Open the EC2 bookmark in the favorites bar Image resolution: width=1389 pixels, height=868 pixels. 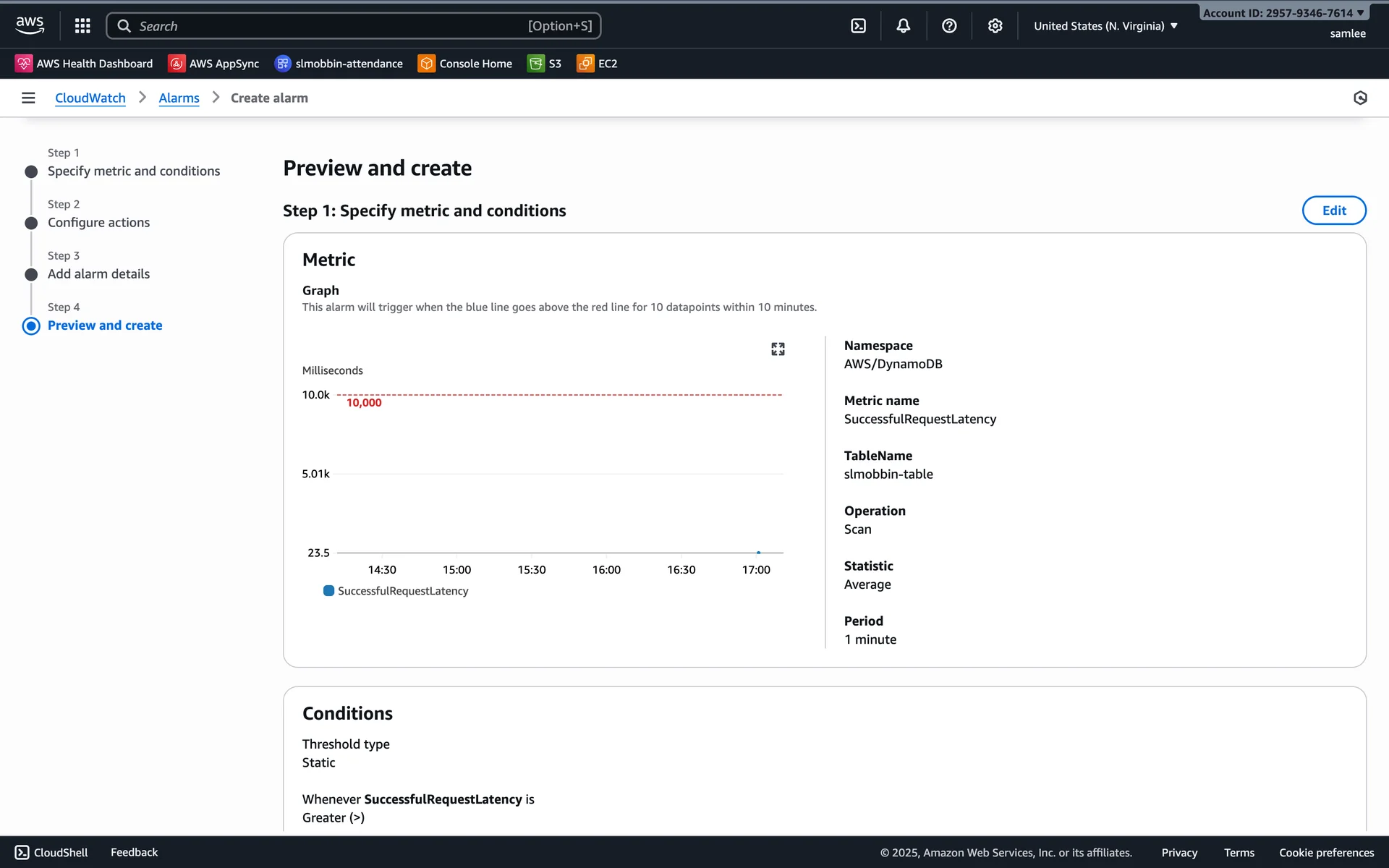pyautogui.click(x=597, y=64)
